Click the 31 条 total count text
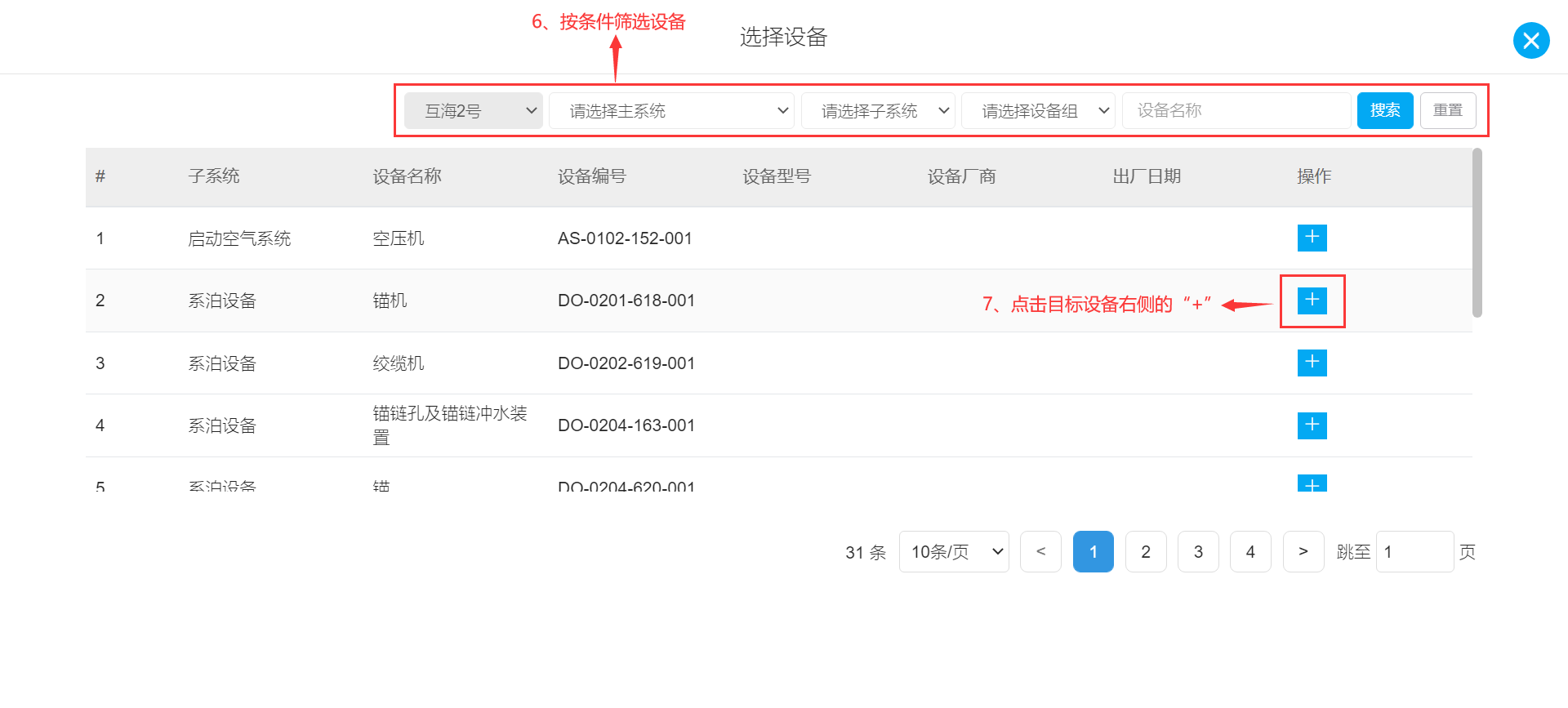This screenshot has height=708, width=1568. point(866,553)
